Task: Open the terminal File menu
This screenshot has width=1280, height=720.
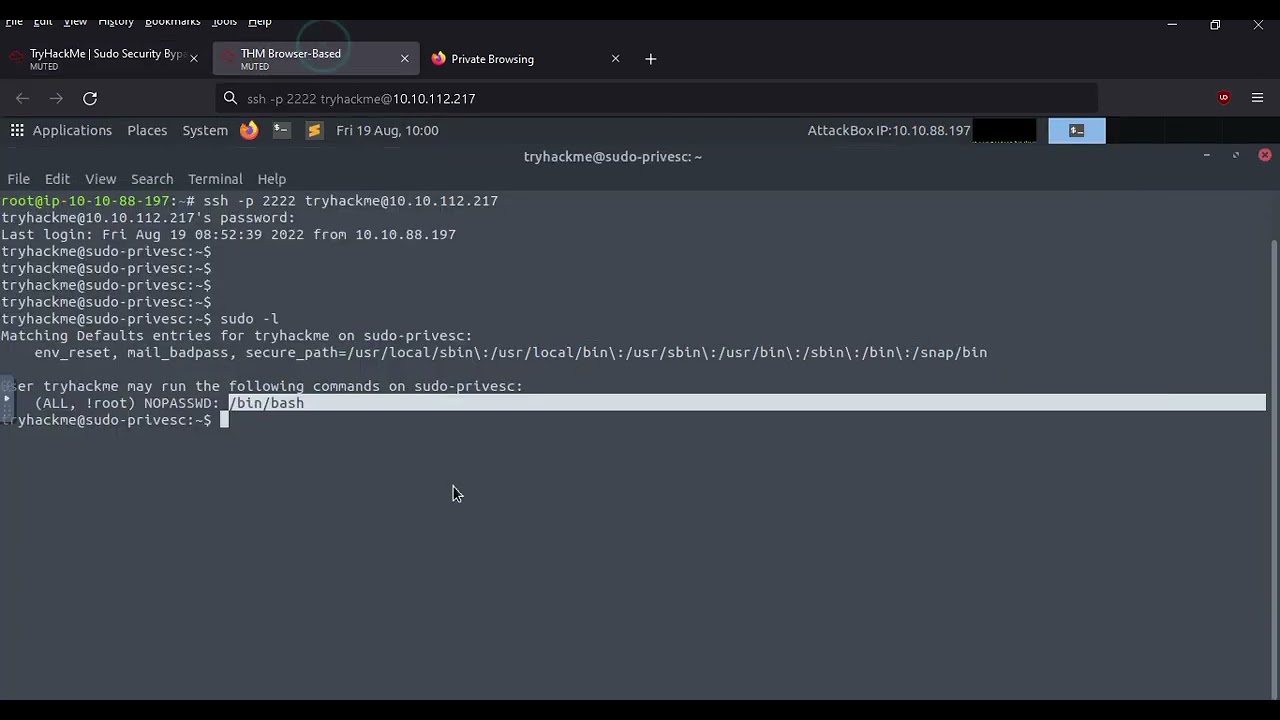Action: [x=18, y=179]
